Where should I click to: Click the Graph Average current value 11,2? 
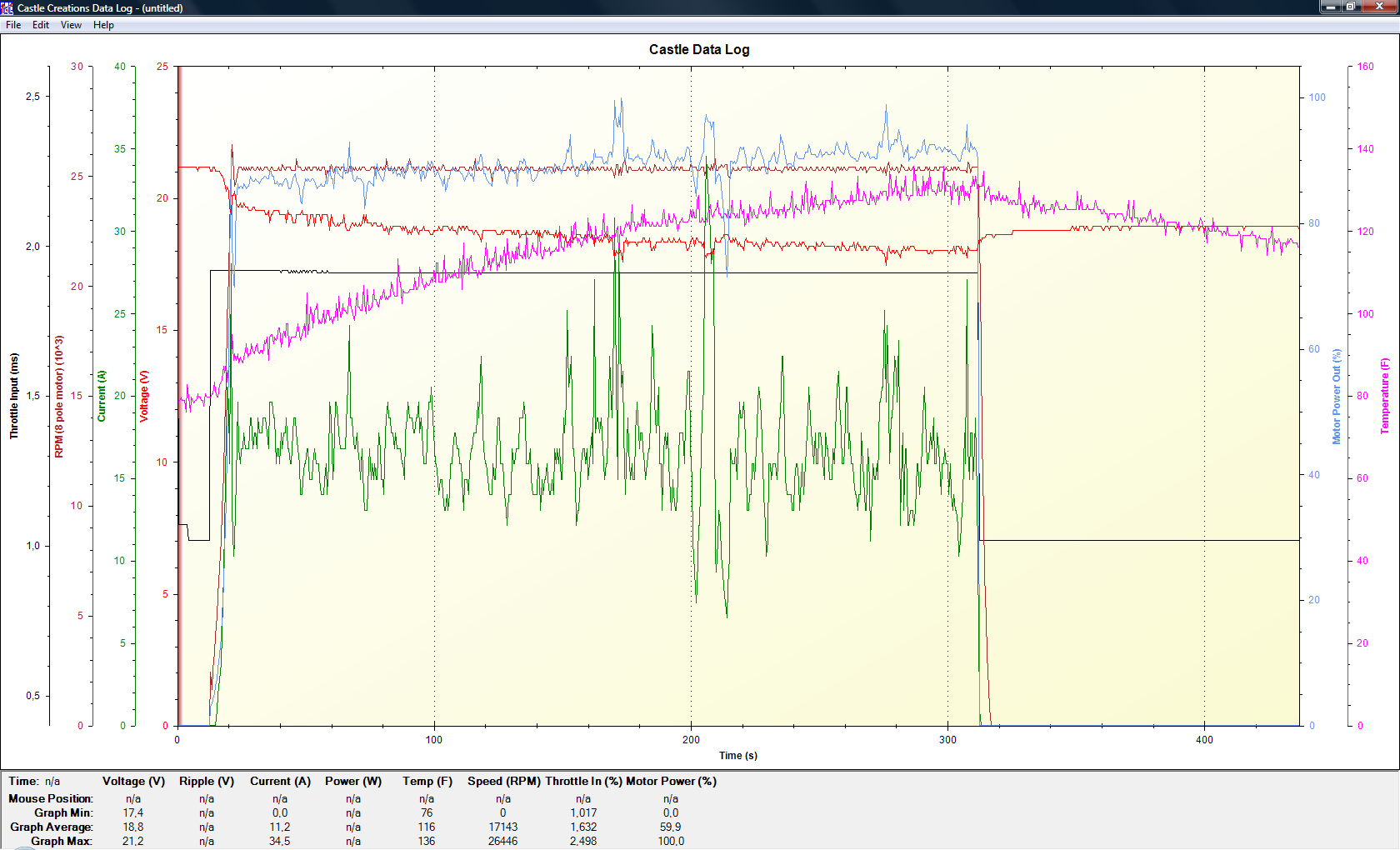coord(280,827)
